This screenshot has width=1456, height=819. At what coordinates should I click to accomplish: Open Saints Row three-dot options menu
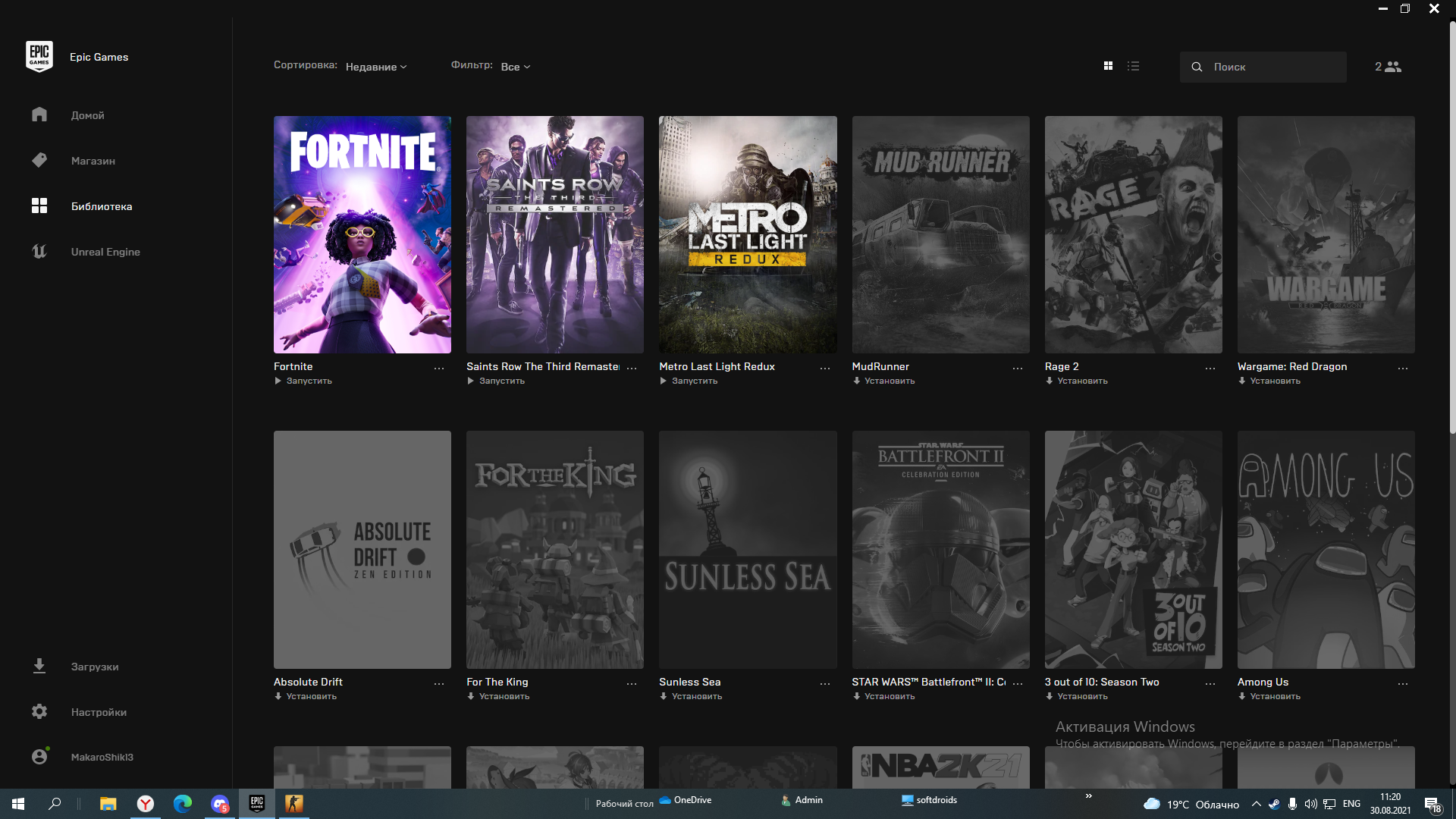(632, 368)
